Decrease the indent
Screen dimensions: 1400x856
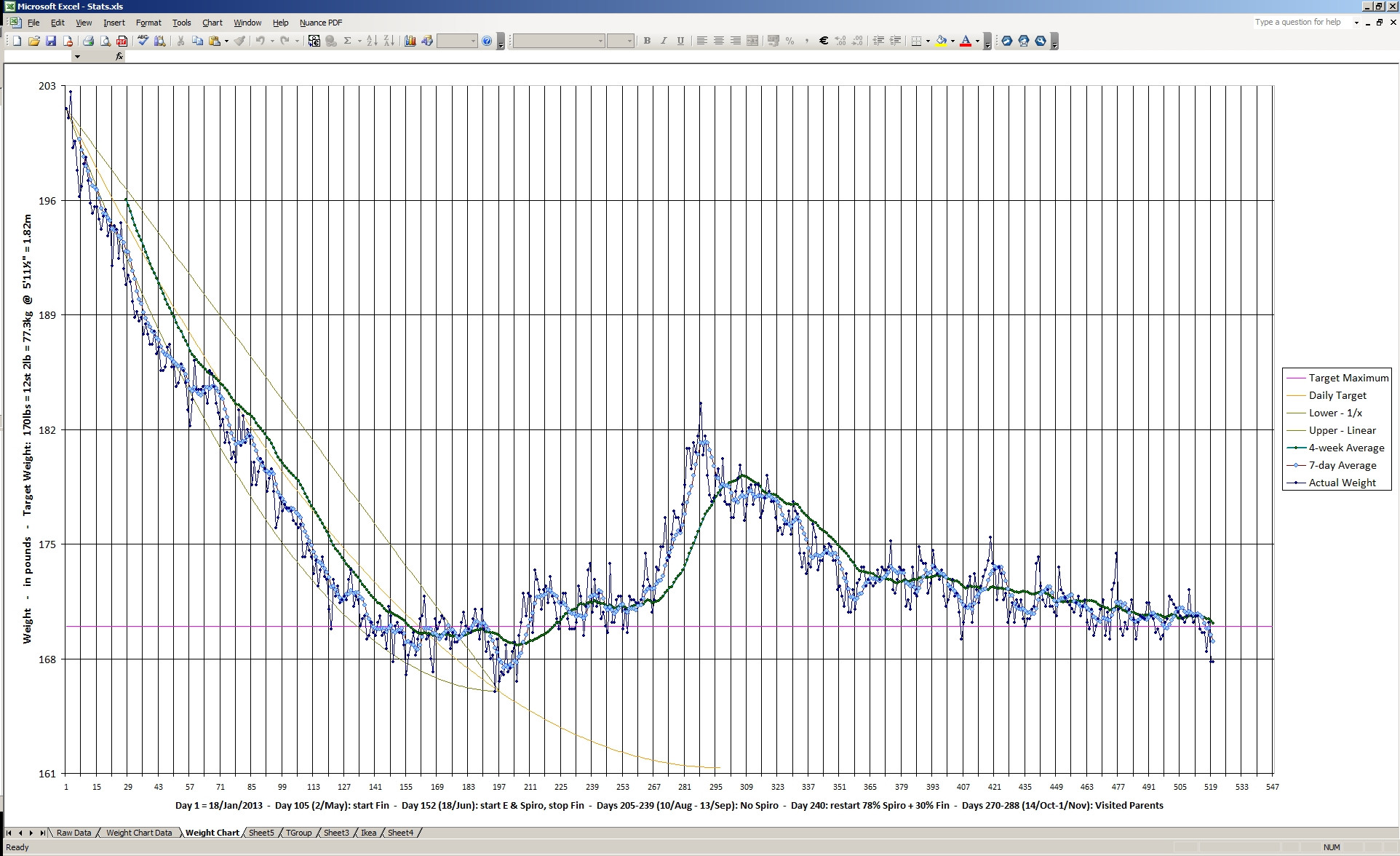click(878, 41)
